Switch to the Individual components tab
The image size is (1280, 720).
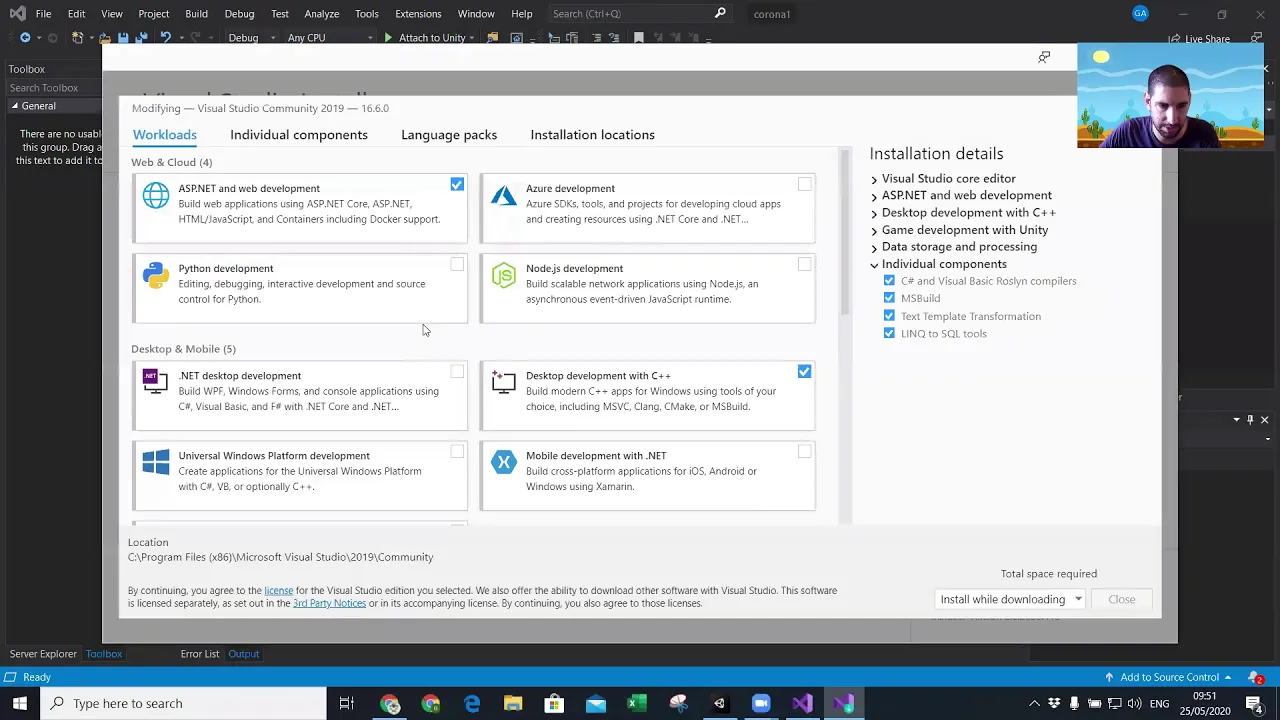[299, 135]
